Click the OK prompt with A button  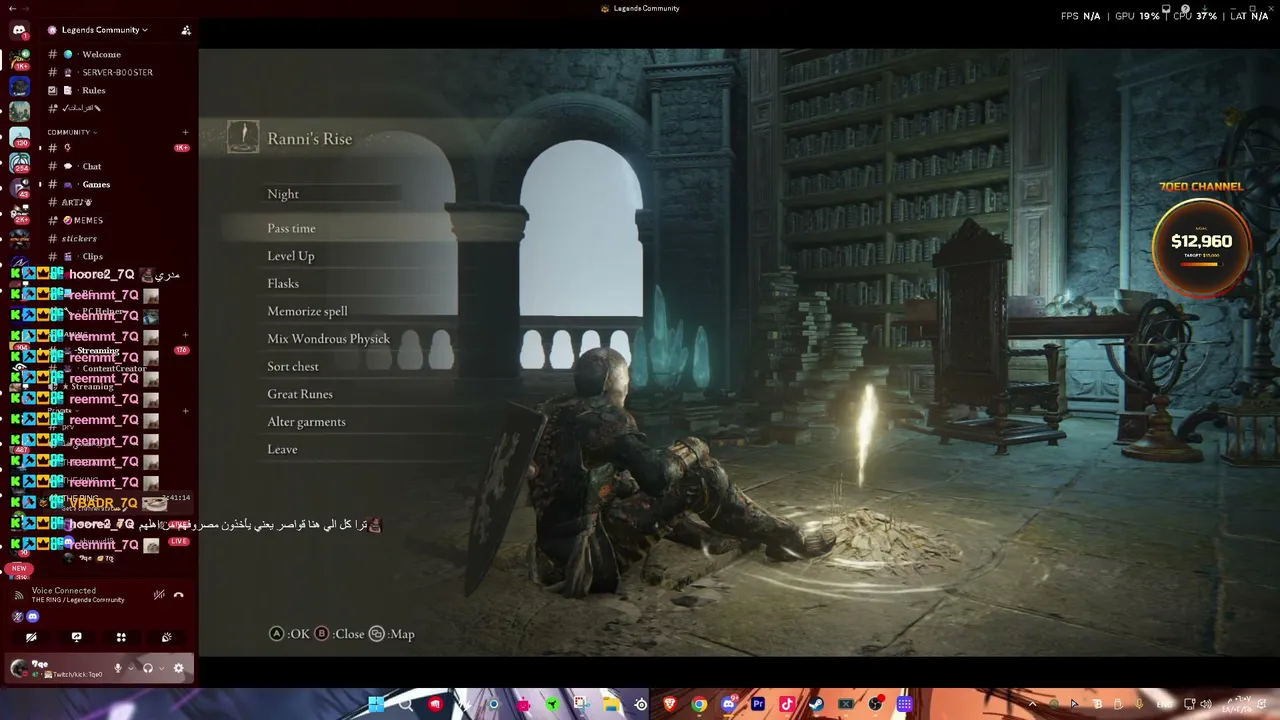coord(289,634)
